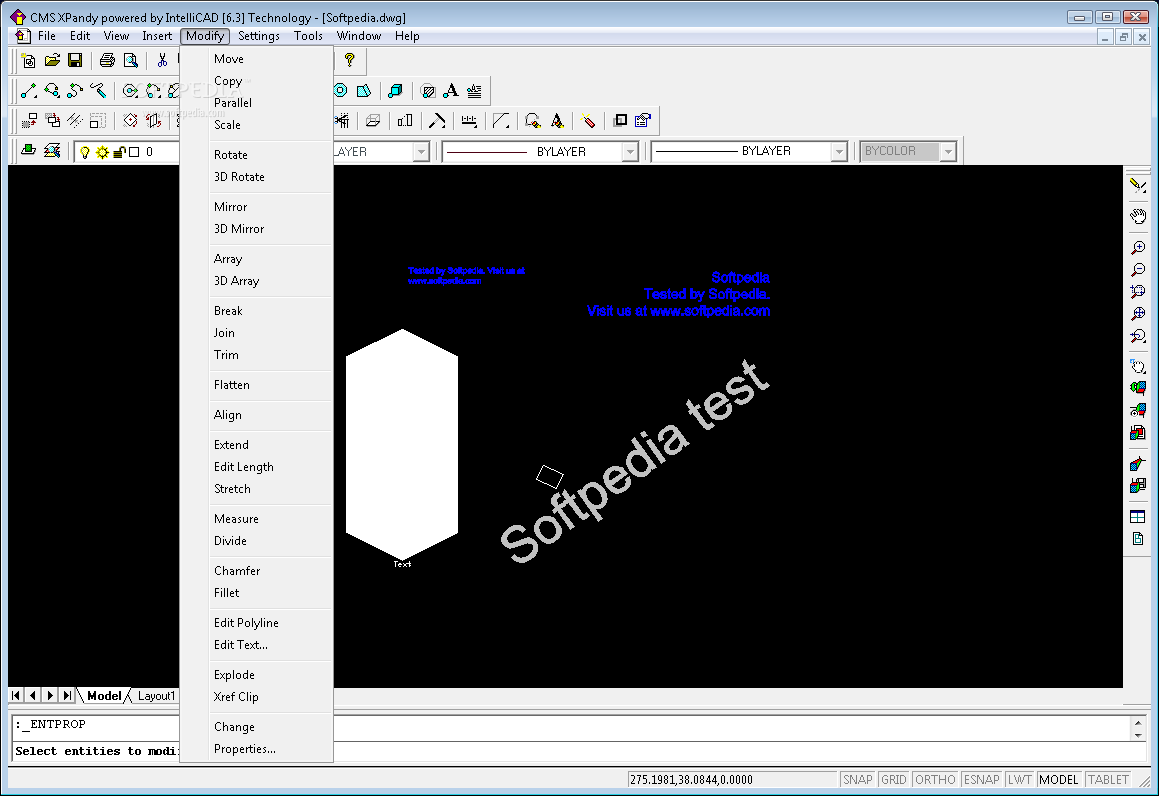Image resolution: width=1159 pixels, height=796 pixels.
Task: Click the last-tab navigation arrow
Action: pyautogui.click(x=67, y=695)
